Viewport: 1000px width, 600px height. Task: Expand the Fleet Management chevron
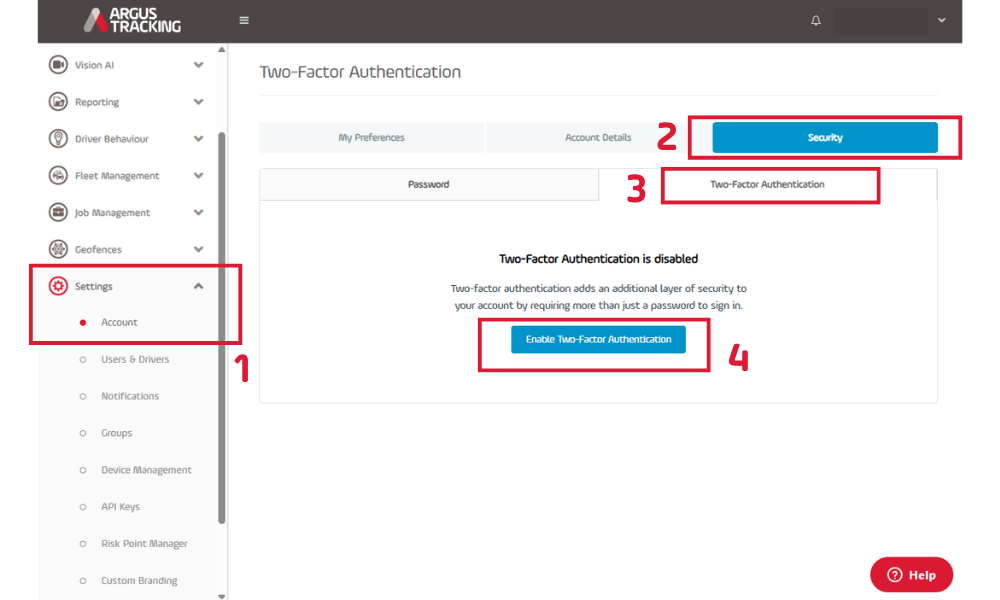coord(198,175)
